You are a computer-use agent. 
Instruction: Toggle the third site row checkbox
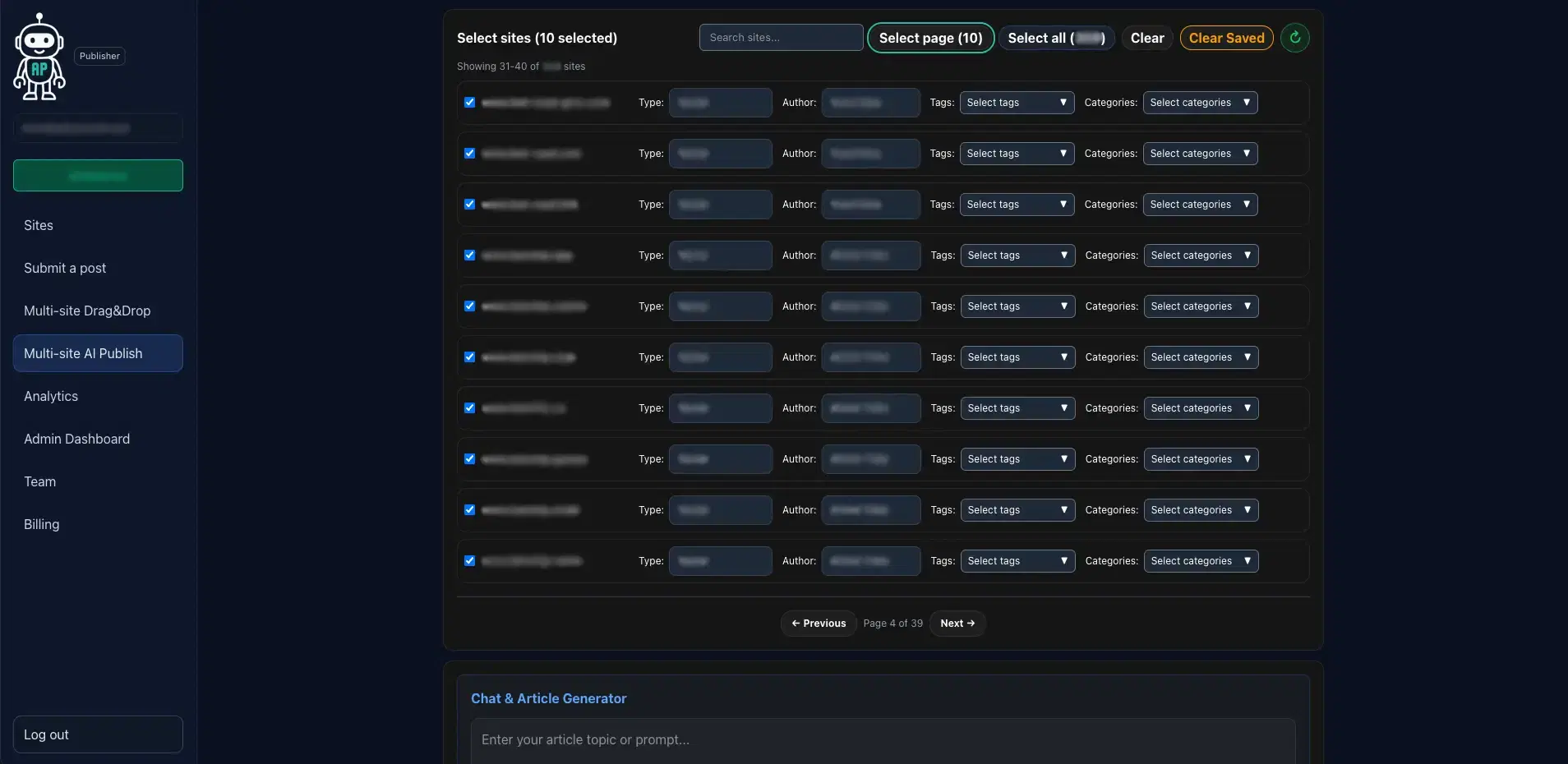(x=469, y=205)
